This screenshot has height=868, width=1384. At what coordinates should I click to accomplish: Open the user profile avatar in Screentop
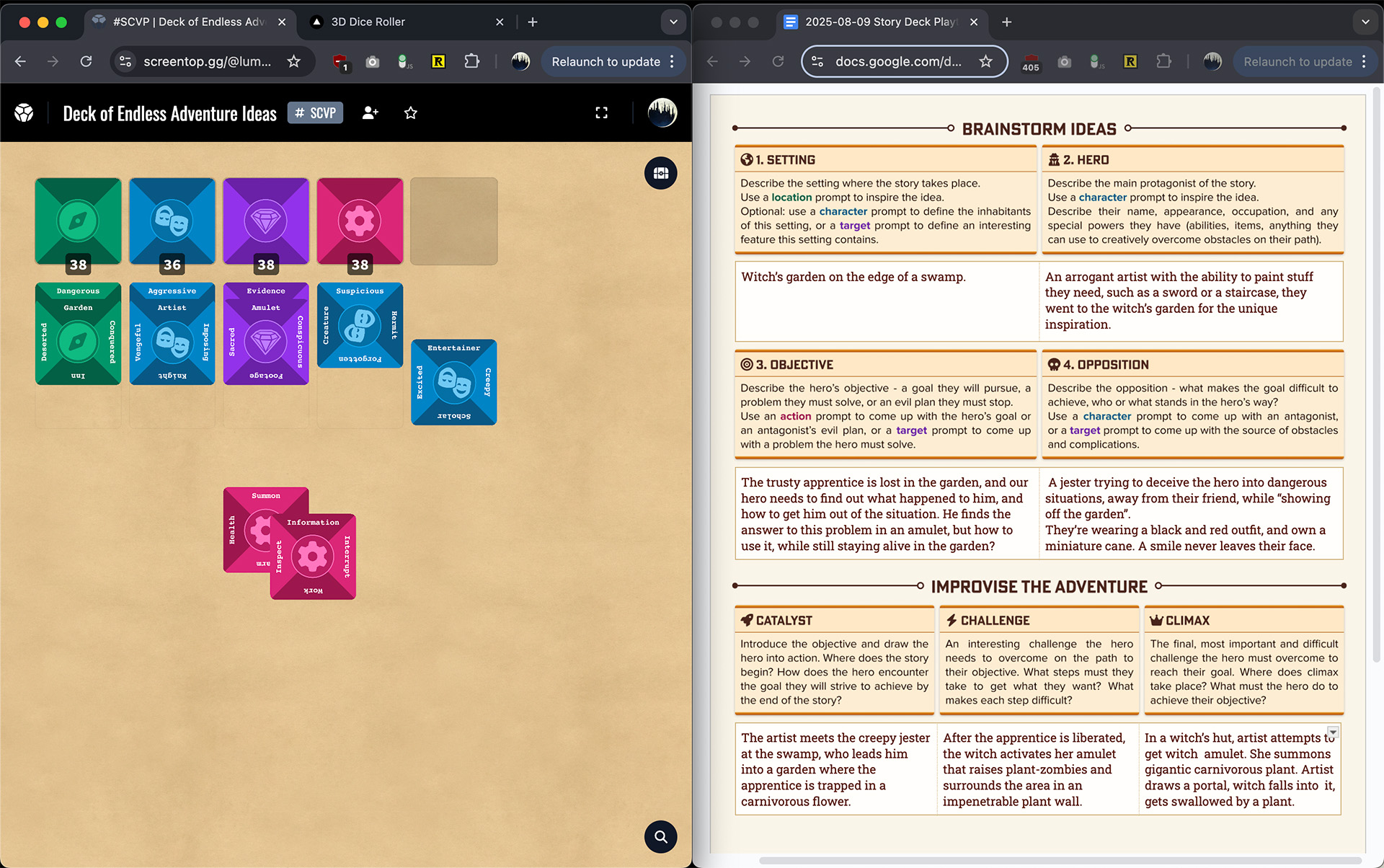tap(662, 113)
